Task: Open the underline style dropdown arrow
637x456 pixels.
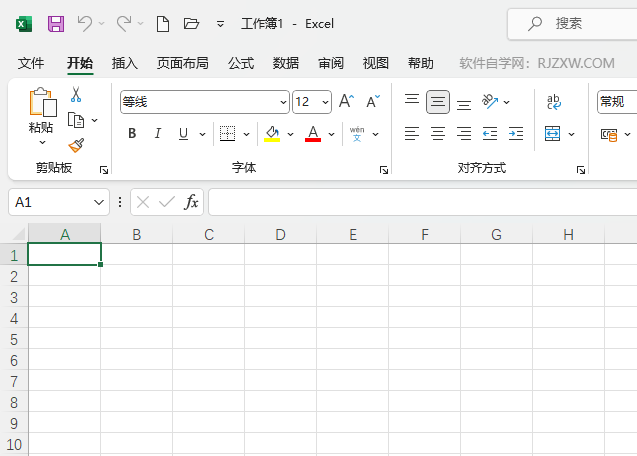Action: (x=202, y=134)
